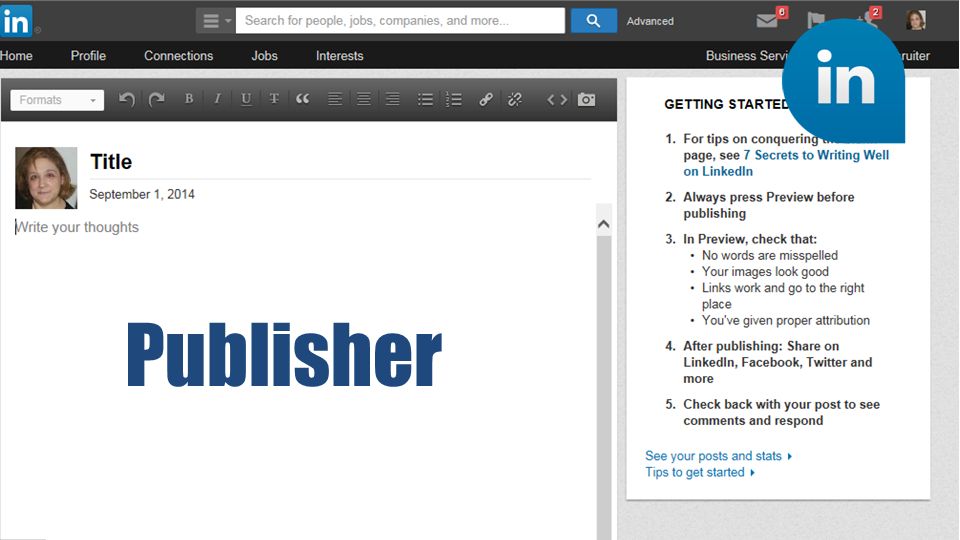Screen dimensions: 960x540
Task: Align text left
Action: click(334, 99)
